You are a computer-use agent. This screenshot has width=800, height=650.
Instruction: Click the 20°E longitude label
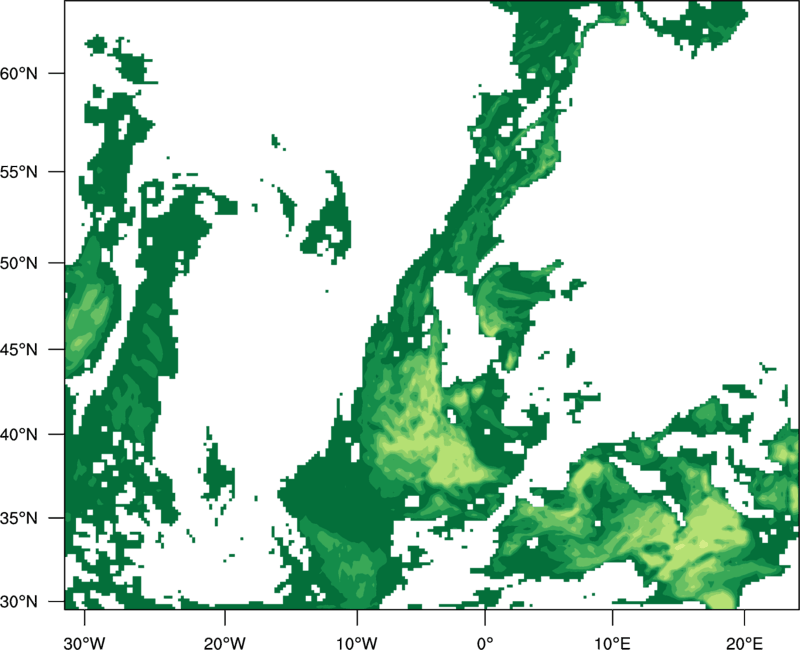tap(744, 643)
